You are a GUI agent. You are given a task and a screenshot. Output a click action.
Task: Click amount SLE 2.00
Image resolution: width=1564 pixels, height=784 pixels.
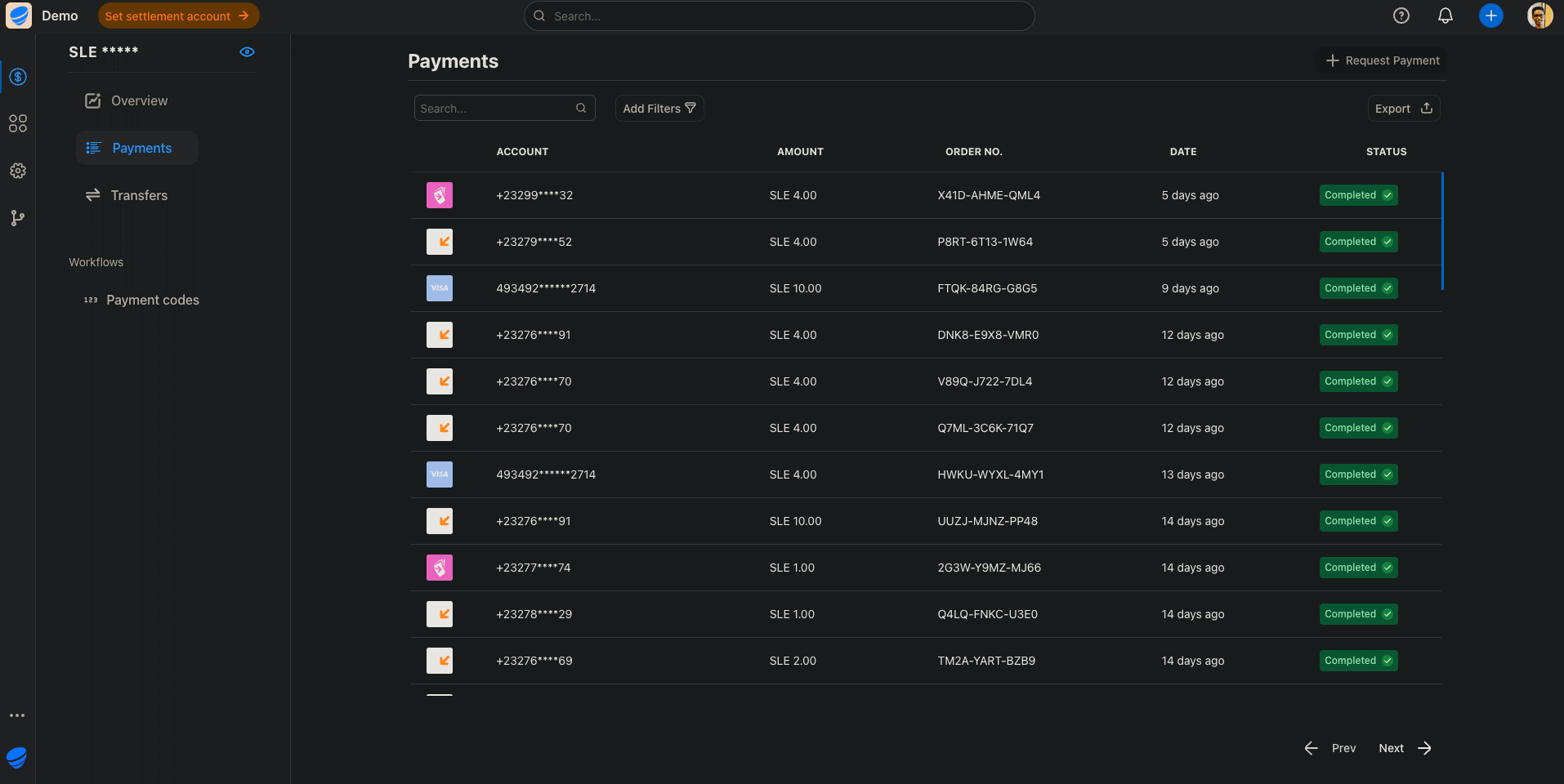click(793, 661)
